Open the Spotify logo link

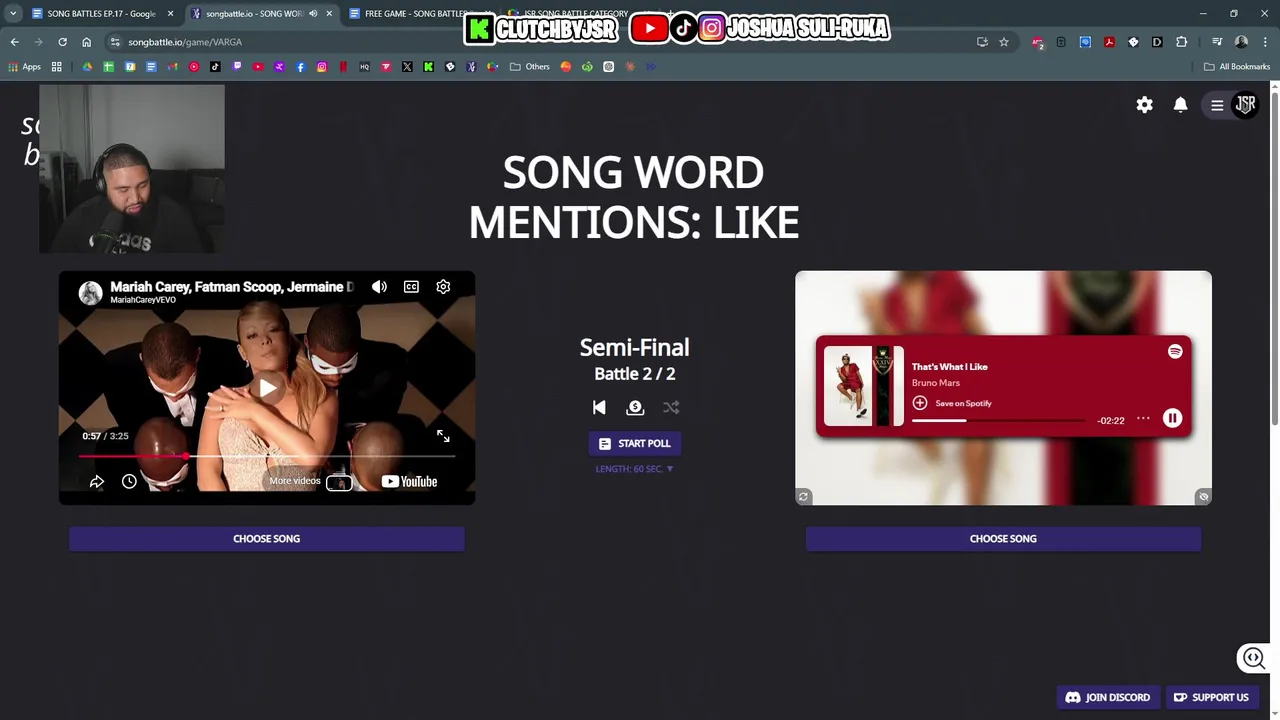tap(1175, 351)
